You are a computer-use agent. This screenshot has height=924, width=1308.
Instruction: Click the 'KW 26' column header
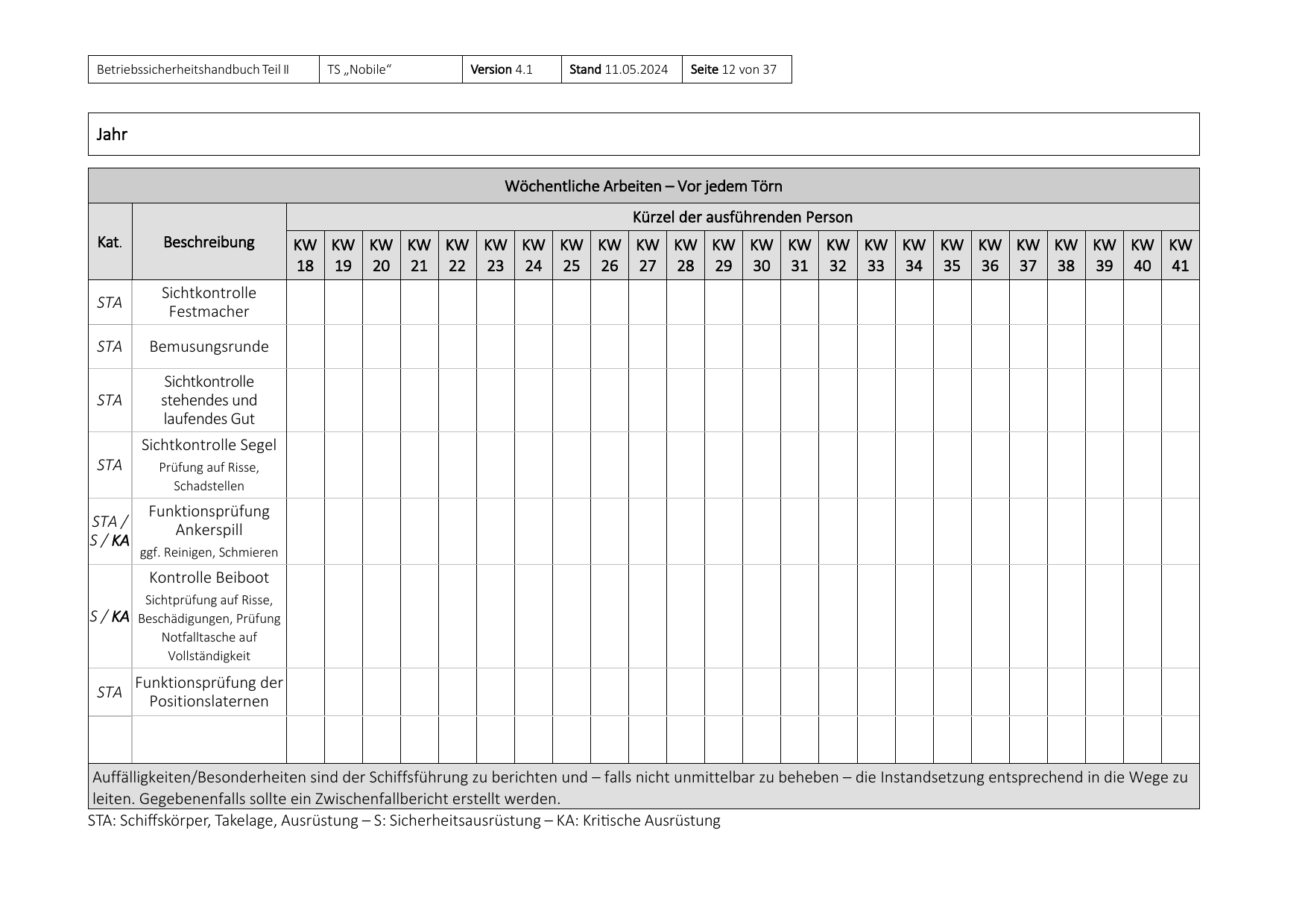tap(610, 256)
